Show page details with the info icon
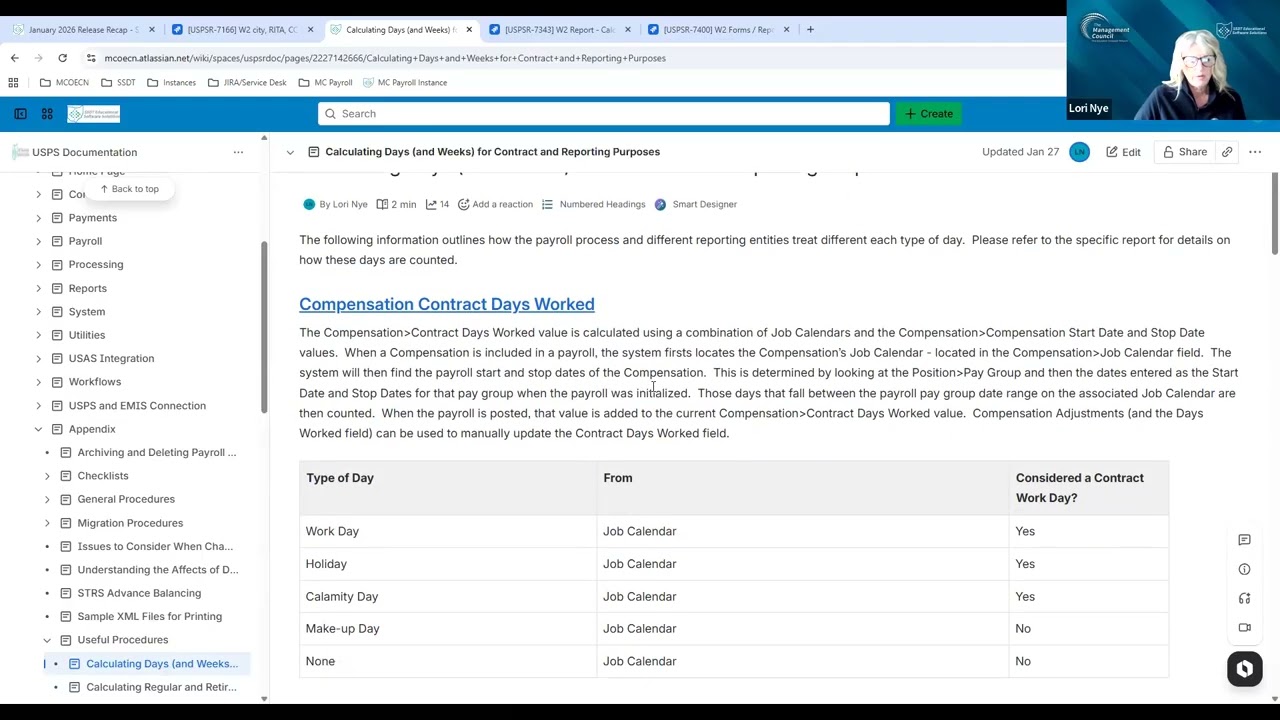Image resolution: width=1280 pixels, height=720 pixels. [1244, 569]
